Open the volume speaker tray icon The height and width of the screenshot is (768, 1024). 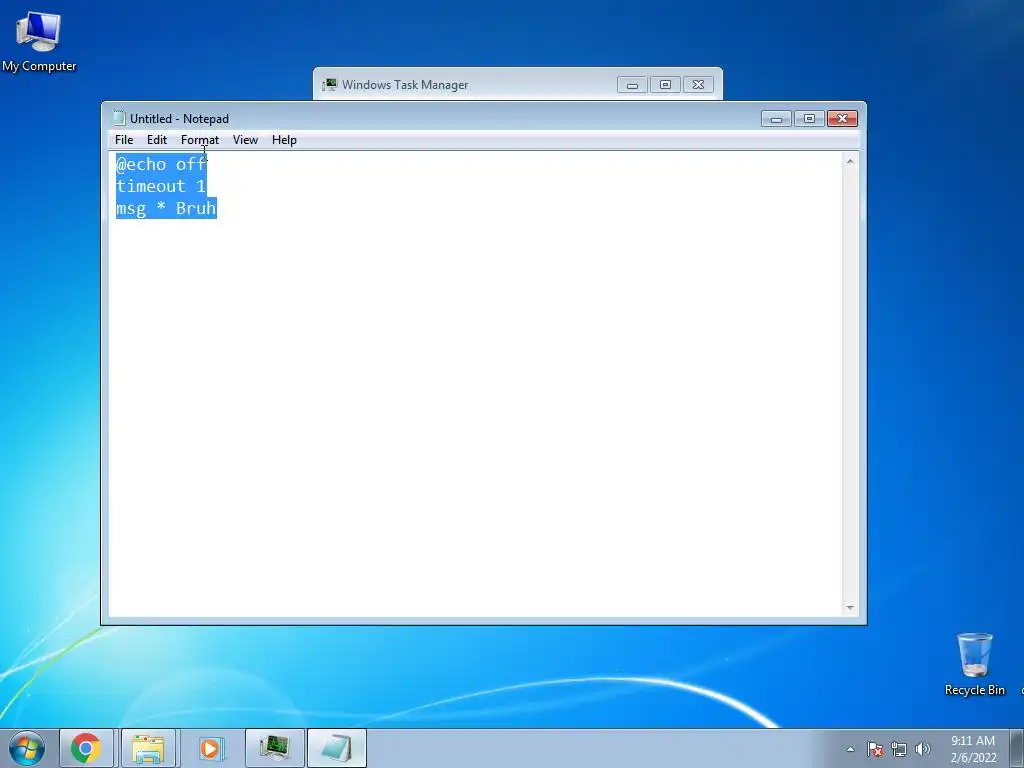point(922,749)
